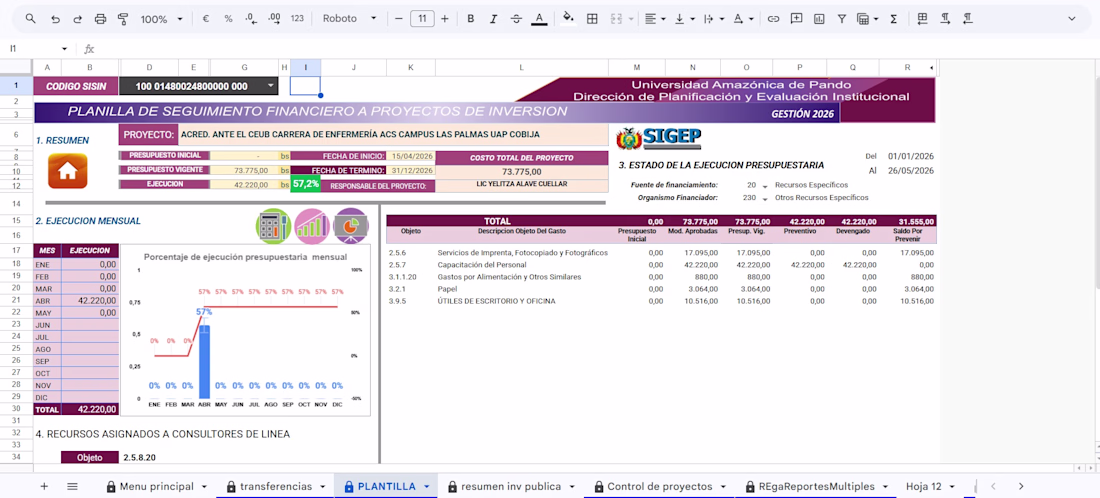The width and height of the screenshot is (1100, 498).
Task: Open the search the menus tool
Action: point(30,19)
